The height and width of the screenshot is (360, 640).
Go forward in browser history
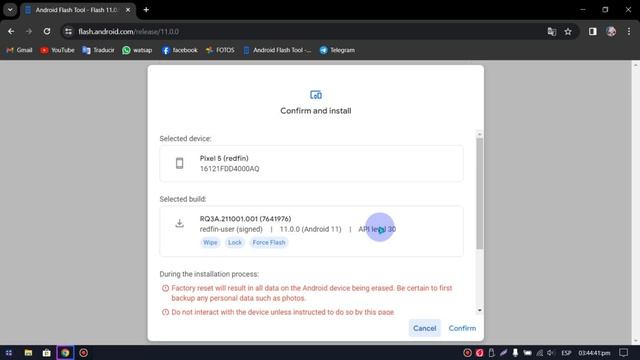29,31
